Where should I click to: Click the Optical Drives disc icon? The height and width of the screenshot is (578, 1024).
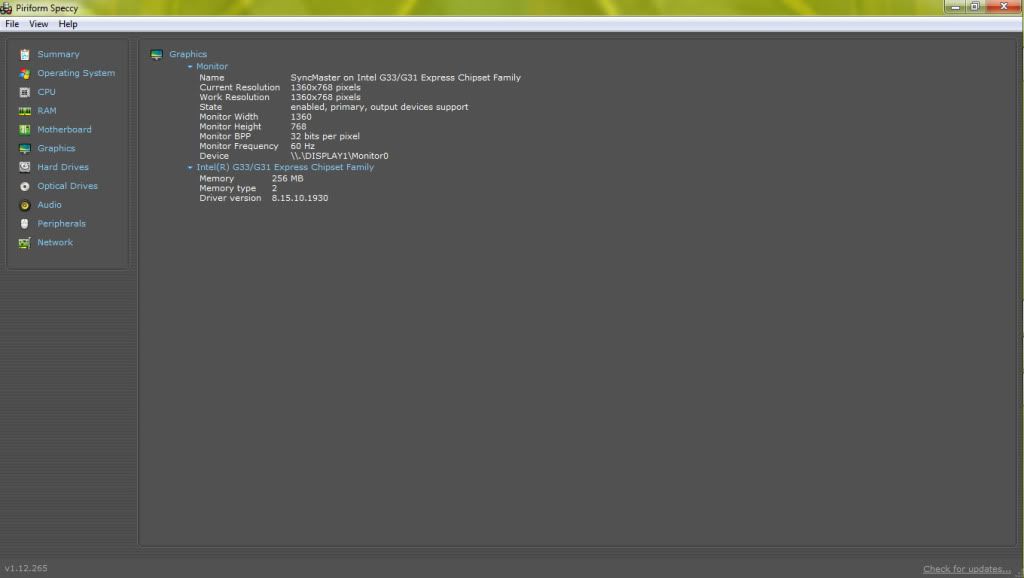25,186
